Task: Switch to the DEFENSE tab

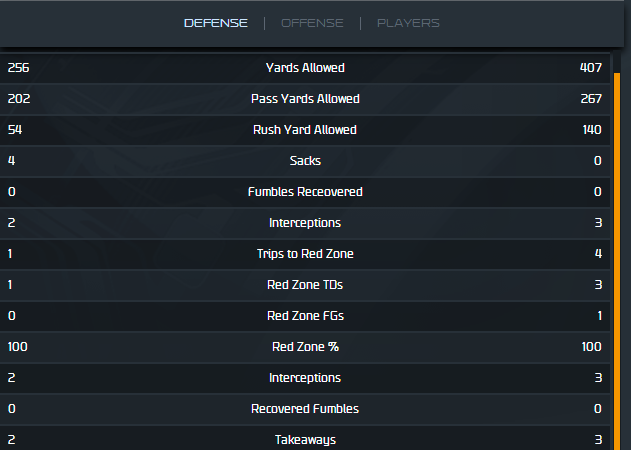Action: coord(216,23)
